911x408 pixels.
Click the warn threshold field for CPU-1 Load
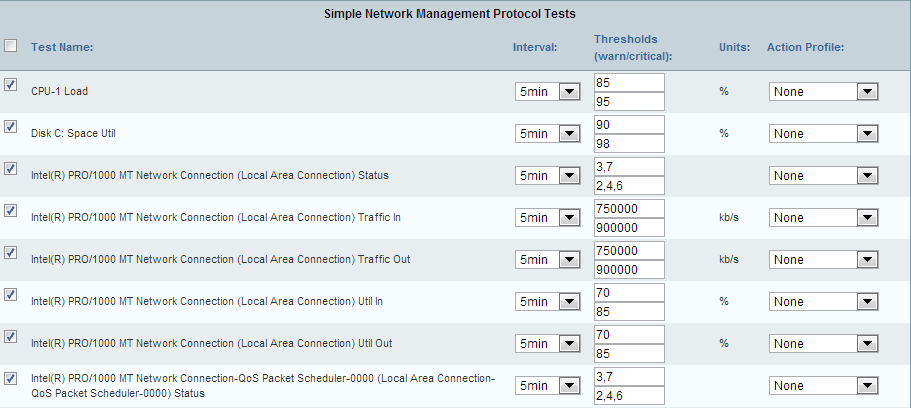(x=629, y=83)
